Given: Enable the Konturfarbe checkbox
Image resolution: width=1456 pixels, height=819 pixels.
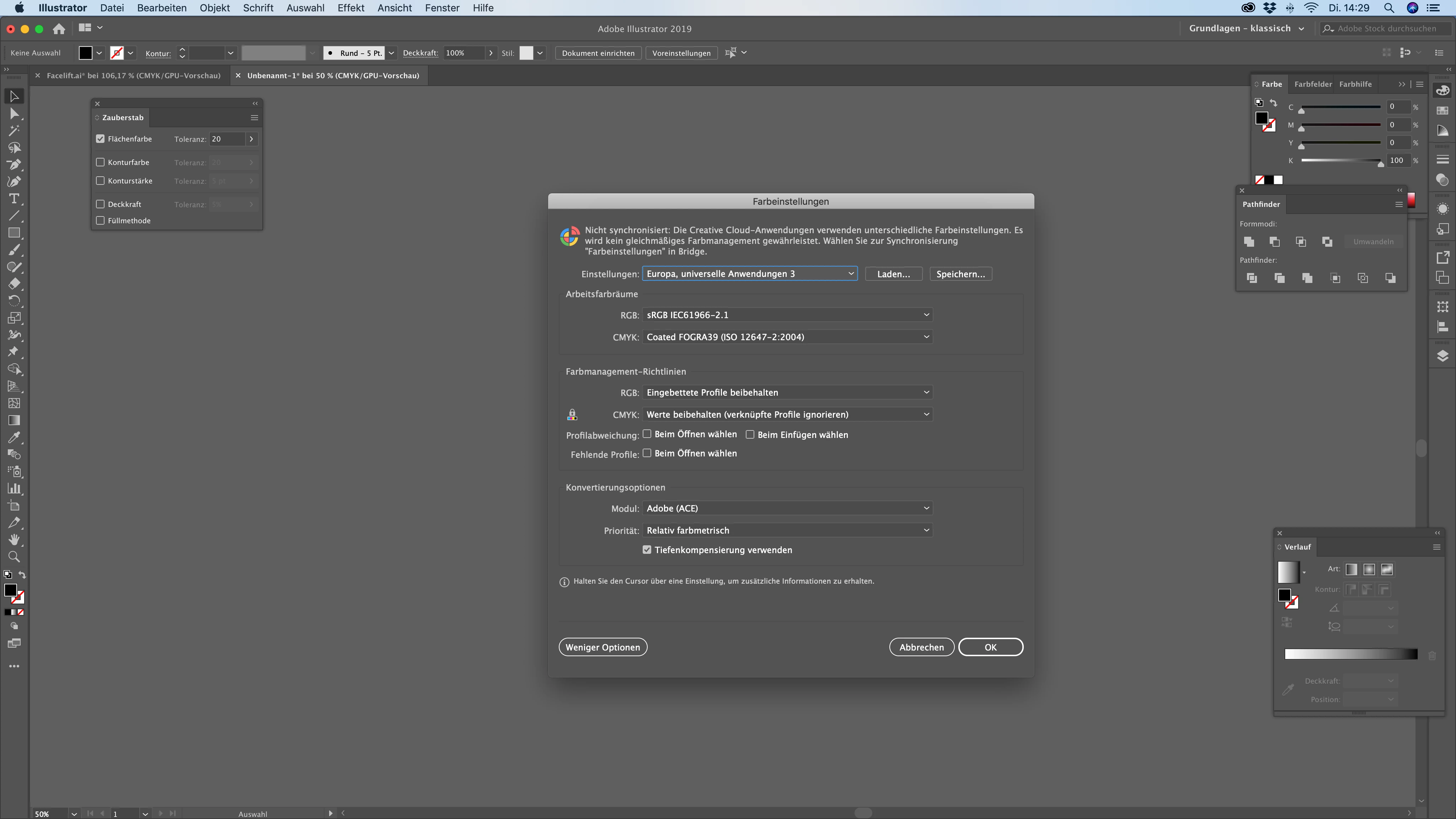Looking at the screenshot, I should pos(101,162).
